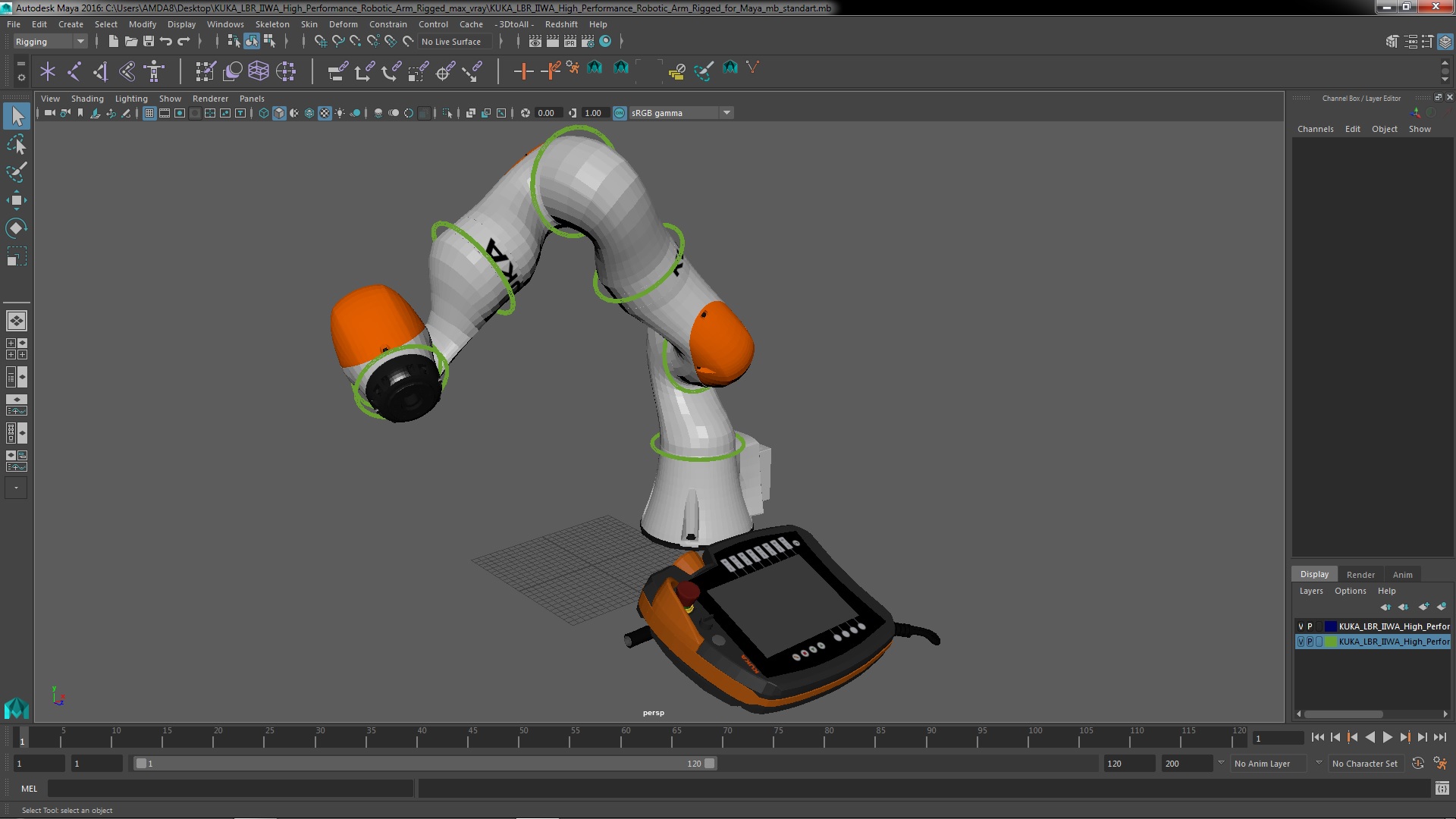Open the No Character Set dropdown

1365,764
